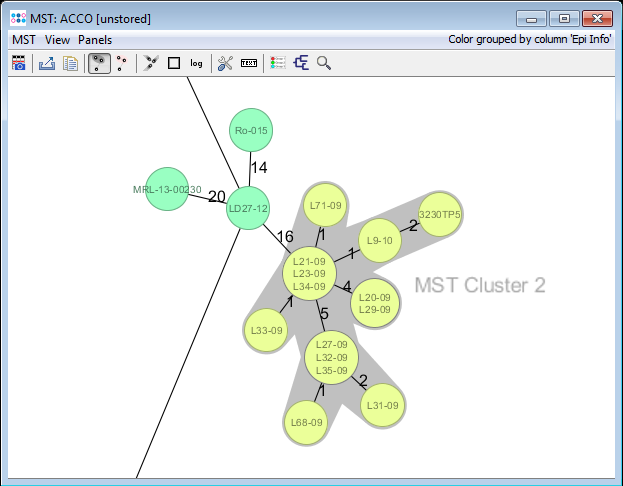Open the MST menu
Viewport: 623px width, 486px height.
click(x=23, y=40)
